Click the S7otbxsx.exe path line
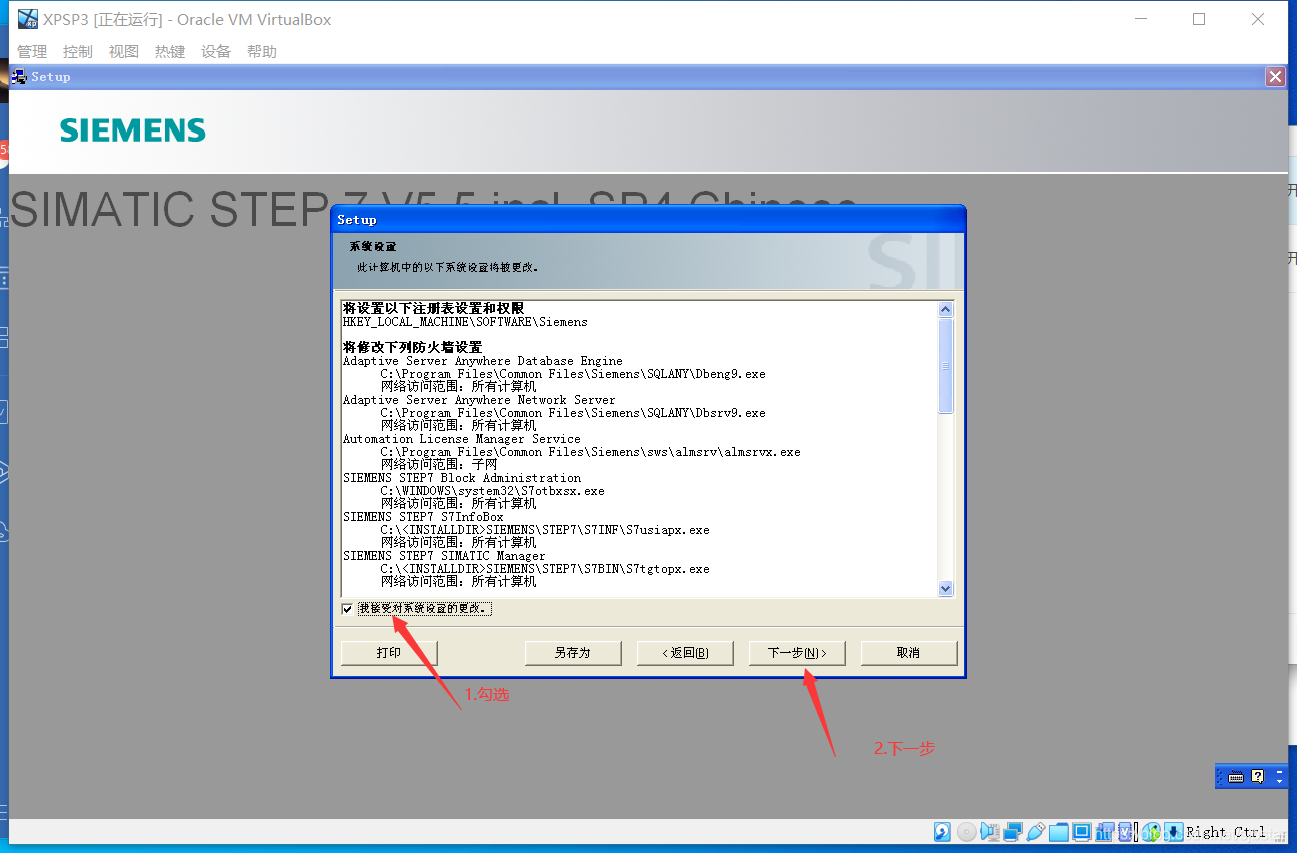 [492, 491]
